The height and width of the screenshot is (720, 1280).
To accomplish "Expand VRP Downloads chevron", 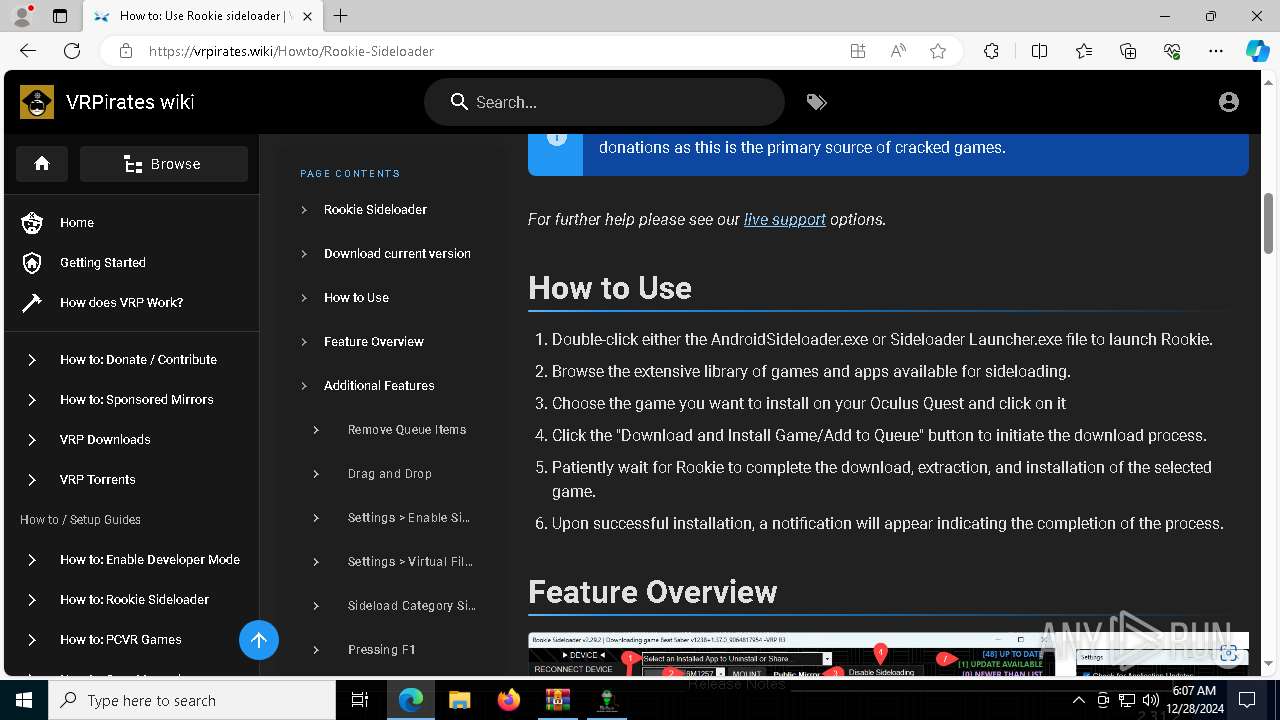I will (x=32, y=439).
